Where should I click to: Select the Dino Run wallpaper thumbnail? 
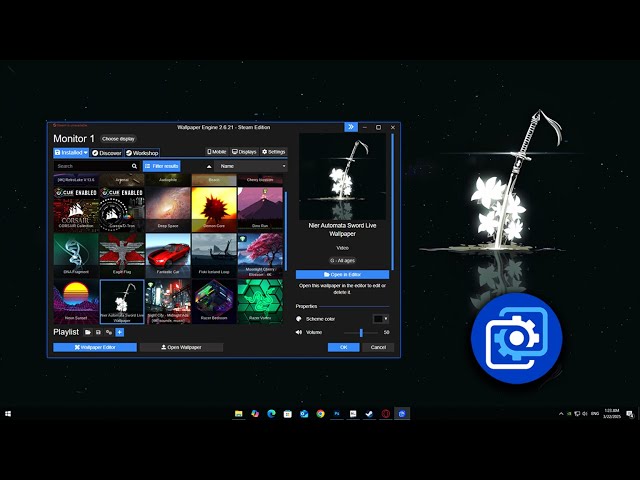260,210
